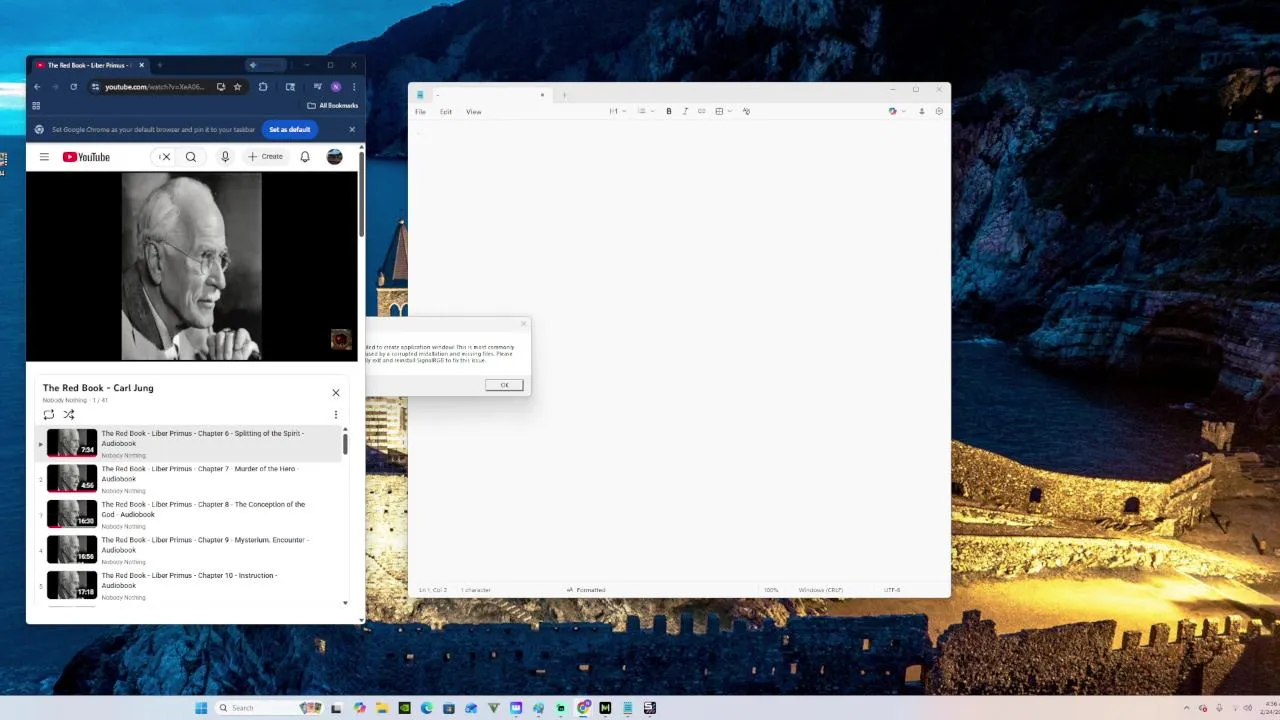Open Copilot dropdown in Notepad
This screenshot has height=720, width=1280.
[x=897, y=111]
